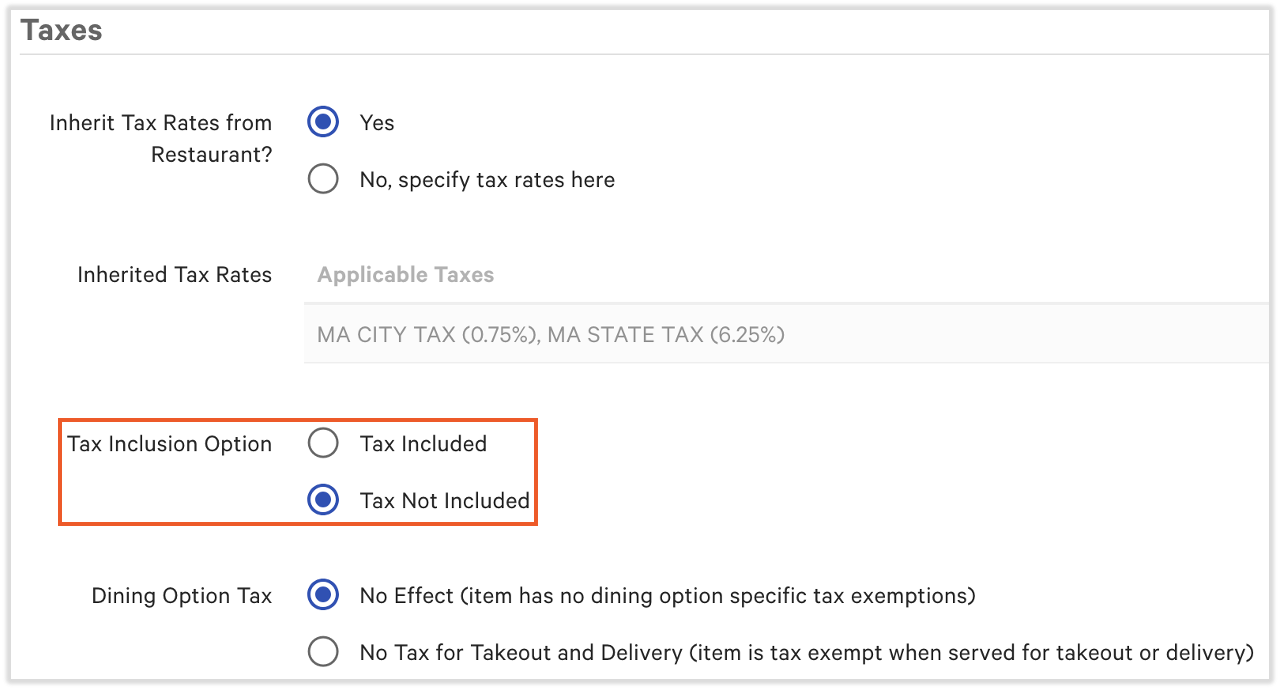Select the Tax Not Included option
This screenshot has width=1280, height=688.
pyautogui.click(x=323, y=500)
